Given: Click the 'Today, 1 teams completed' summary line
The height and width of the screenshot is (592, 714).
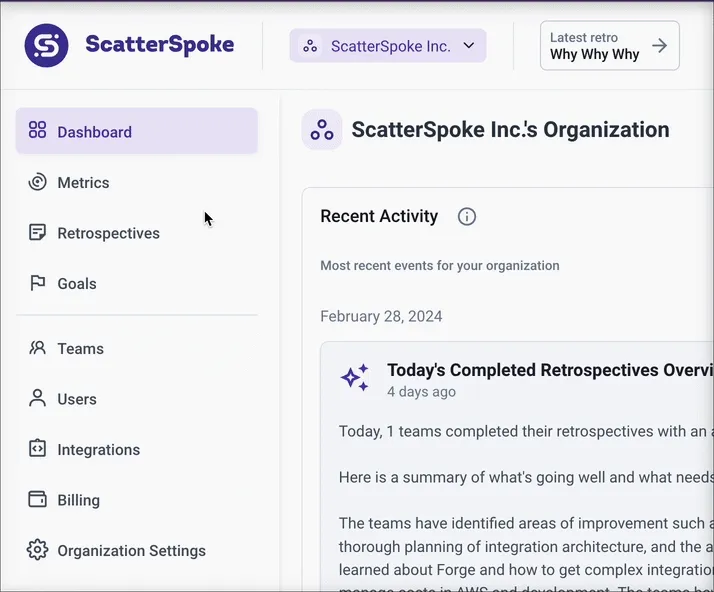Looking at the screenshot, I should coord(526,431).
